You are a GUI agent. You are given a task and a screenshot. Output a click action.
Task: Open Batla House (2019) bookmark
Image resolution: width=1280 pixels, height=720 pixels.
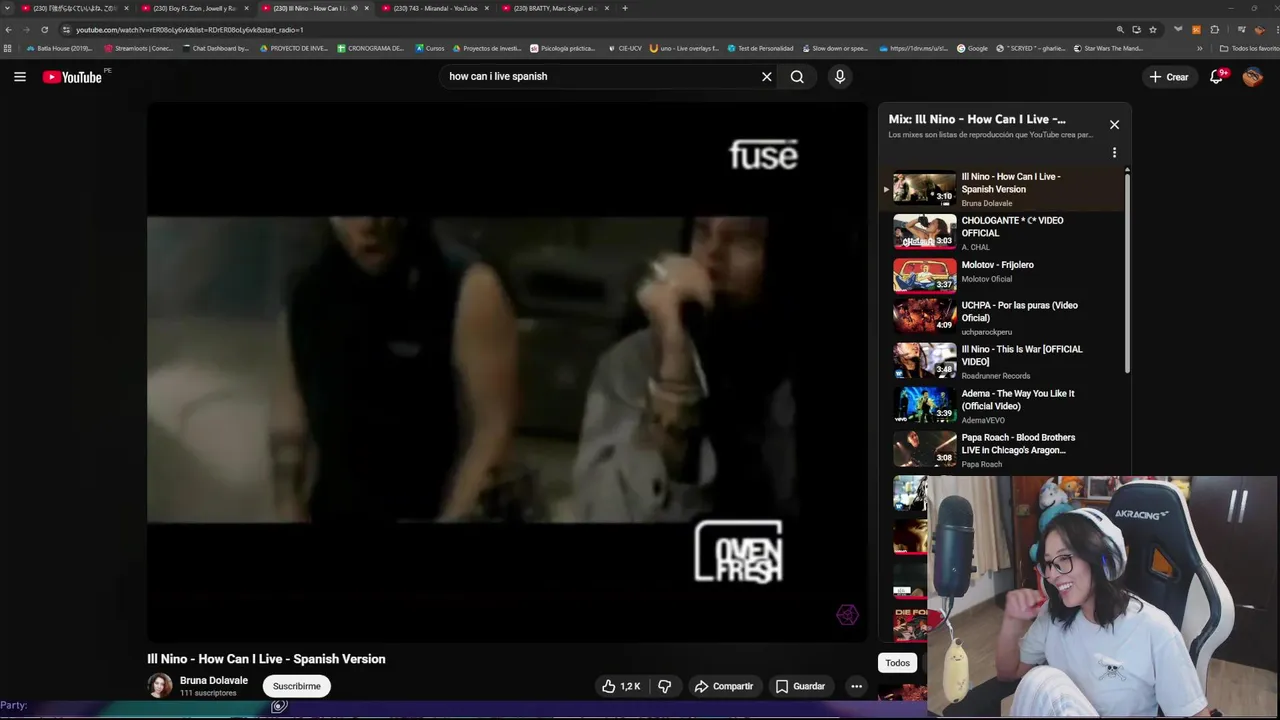click(x=60, y=48)
